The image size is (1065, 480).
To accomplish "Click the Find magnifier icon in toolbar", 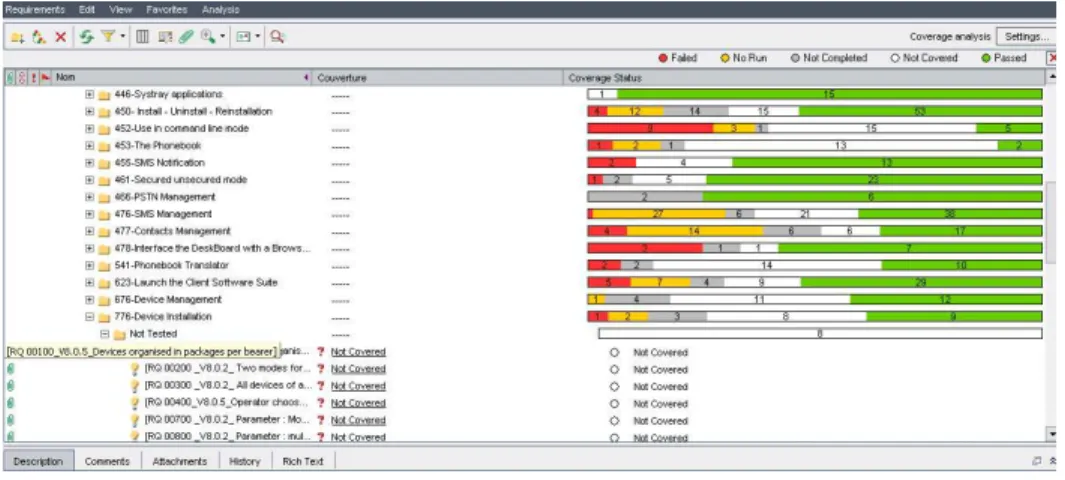I will click(x=276, y=37).
